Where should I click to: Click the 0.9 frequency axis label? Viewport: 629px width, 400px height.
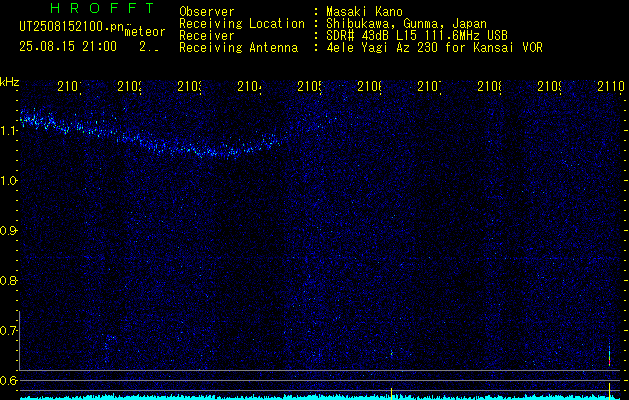(8, 230)
